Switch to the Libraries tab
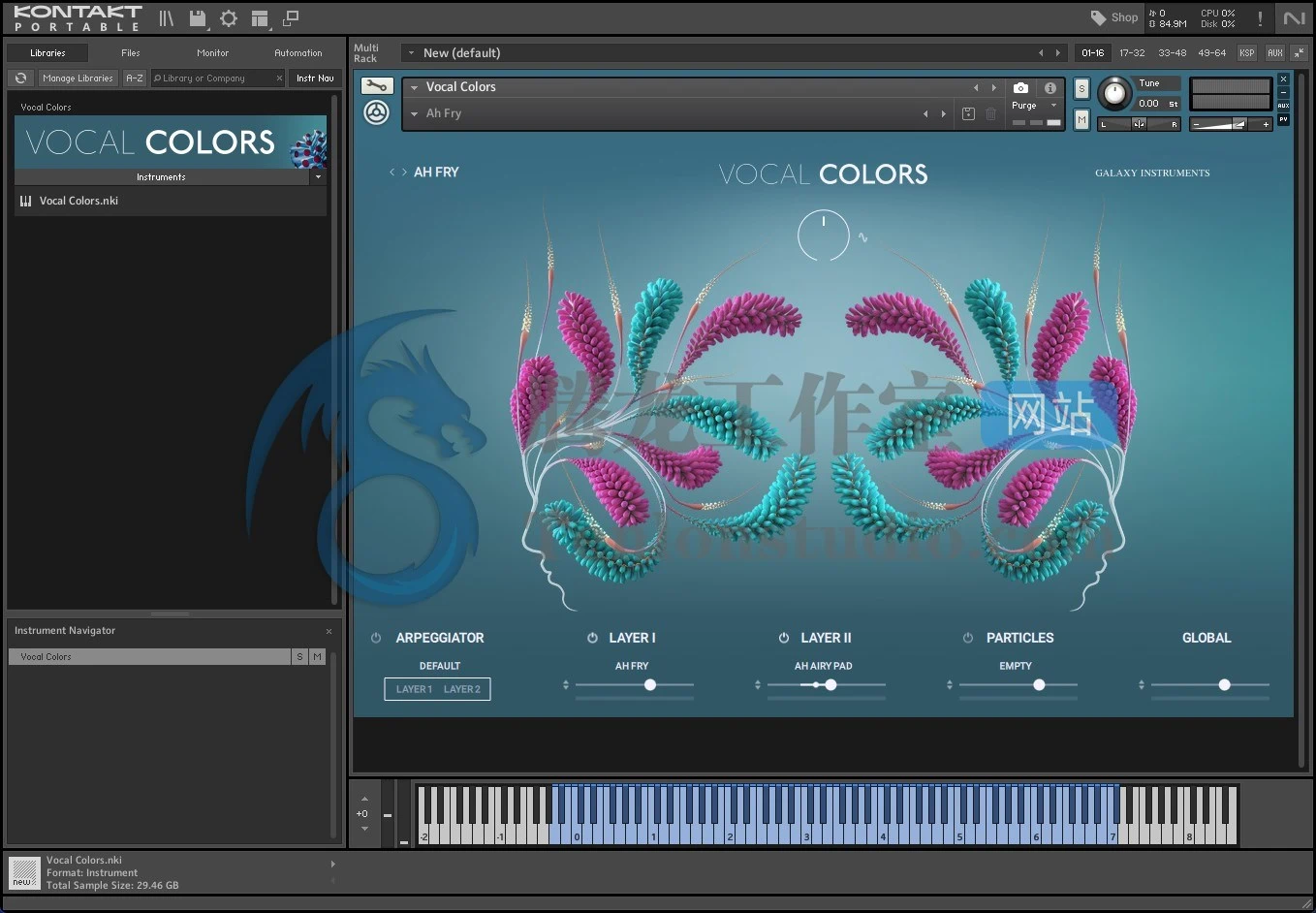The image size is (1316, 913). [47, 53]
